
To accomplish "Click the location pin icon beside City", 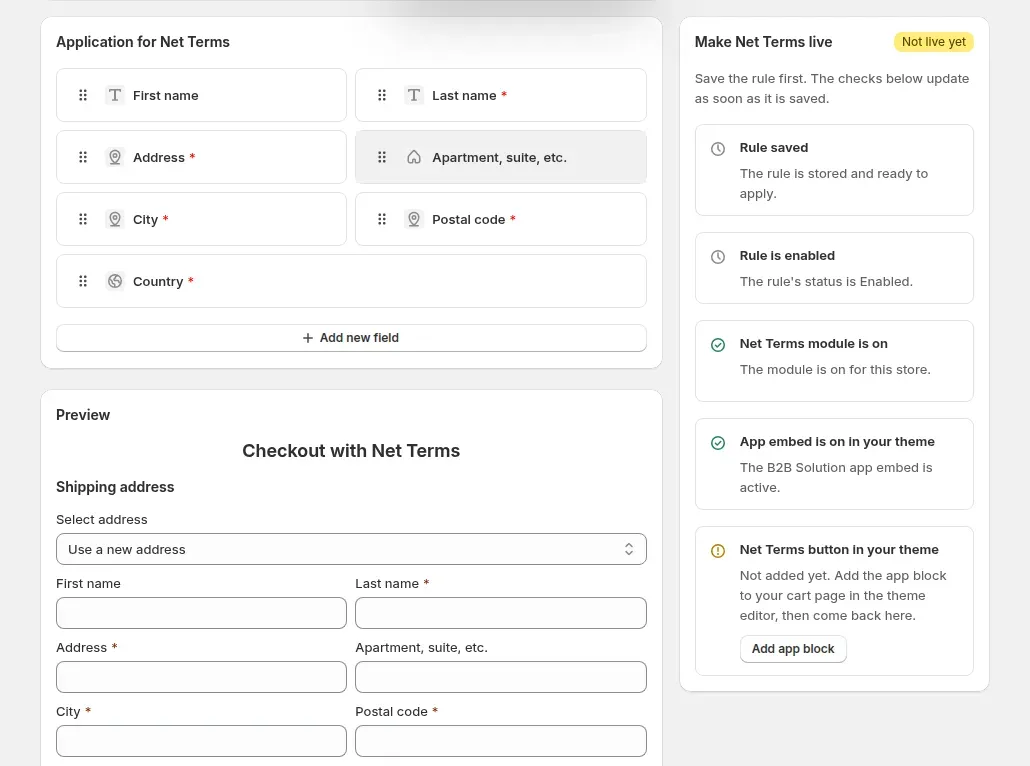I will tap(115, 219).
